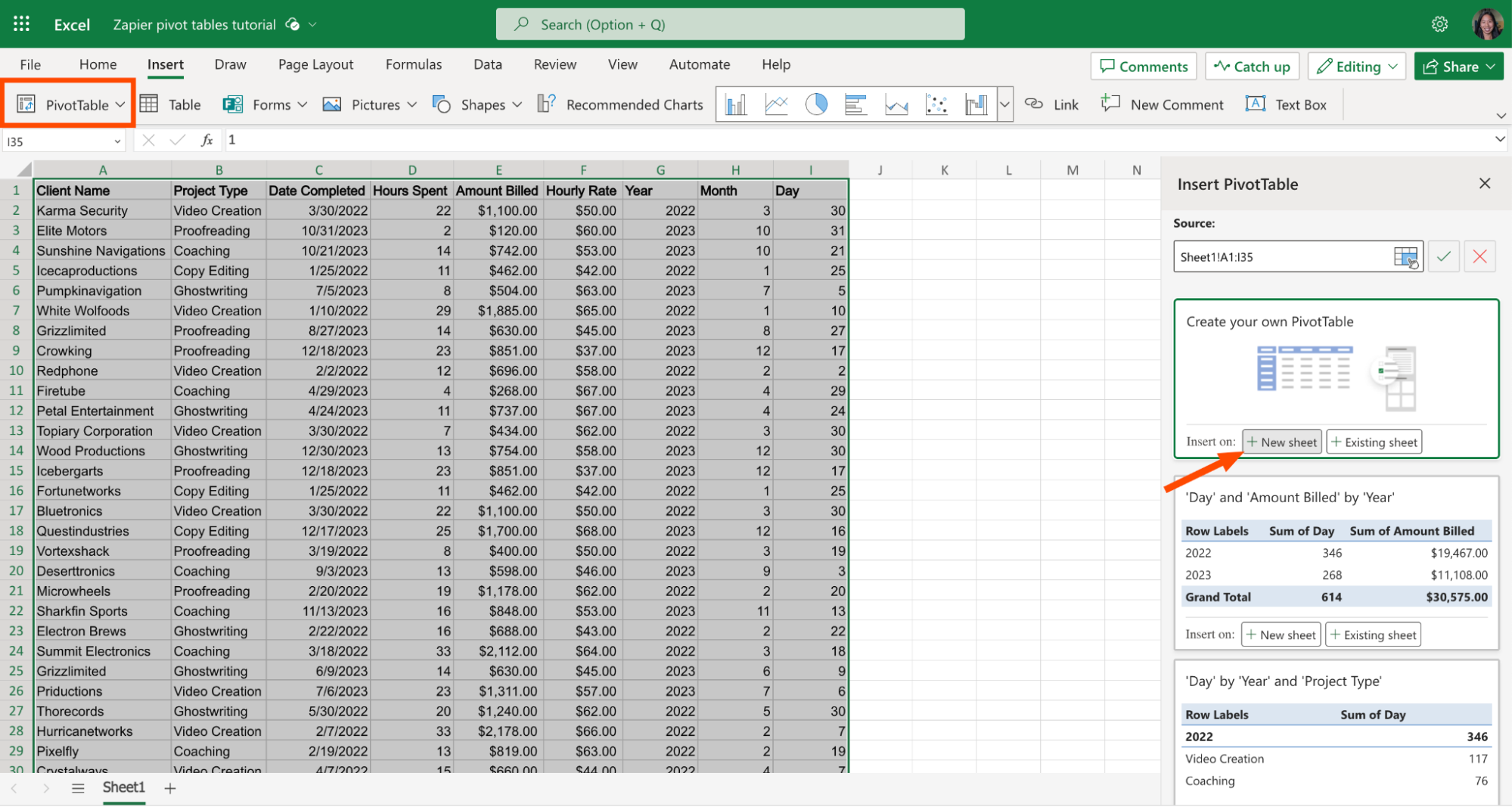The height and width of the screenshot is (810, 1512).
Task: Open the all sheets list icon
Action: tap(78, 788)
